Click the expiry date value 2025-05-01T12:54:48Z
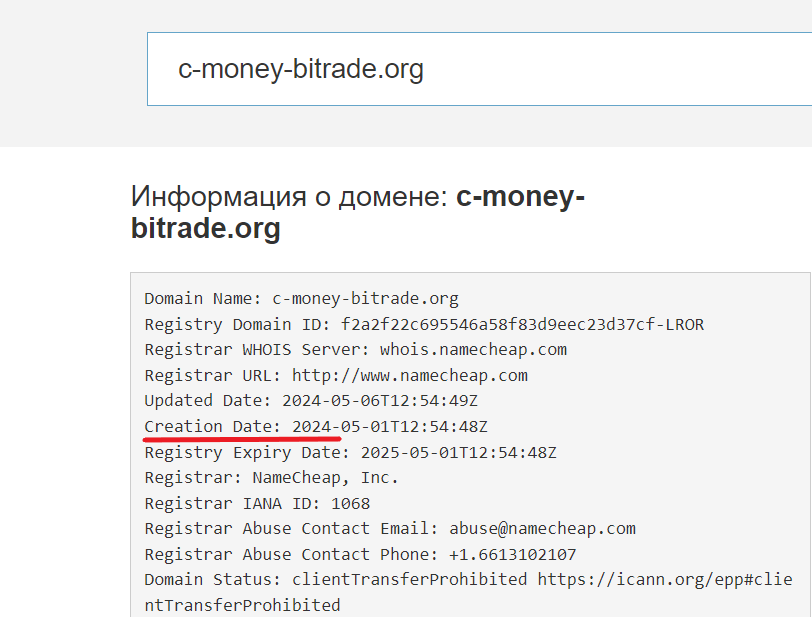Image resolution: width=812 pixels, height=617 pixels. 458,452
